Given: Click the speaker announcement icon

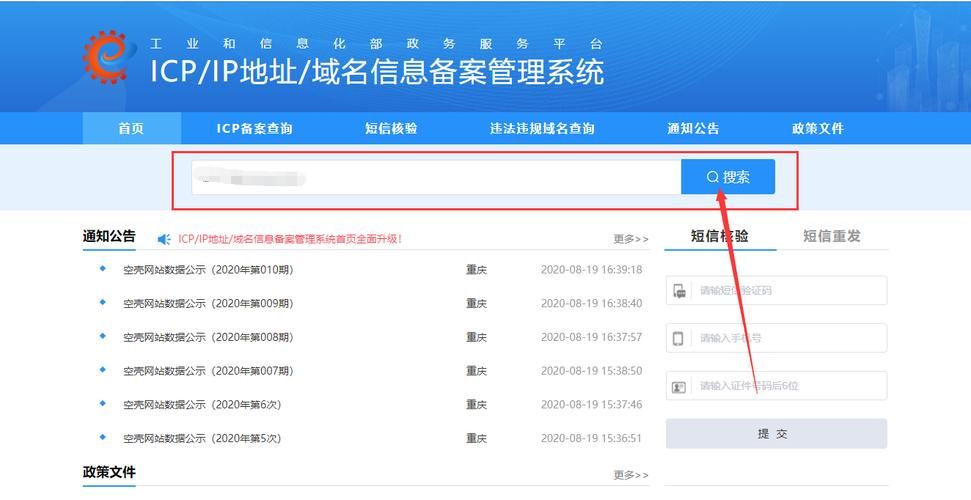Looking at the screenshot, I should click(x=164, y=239).
